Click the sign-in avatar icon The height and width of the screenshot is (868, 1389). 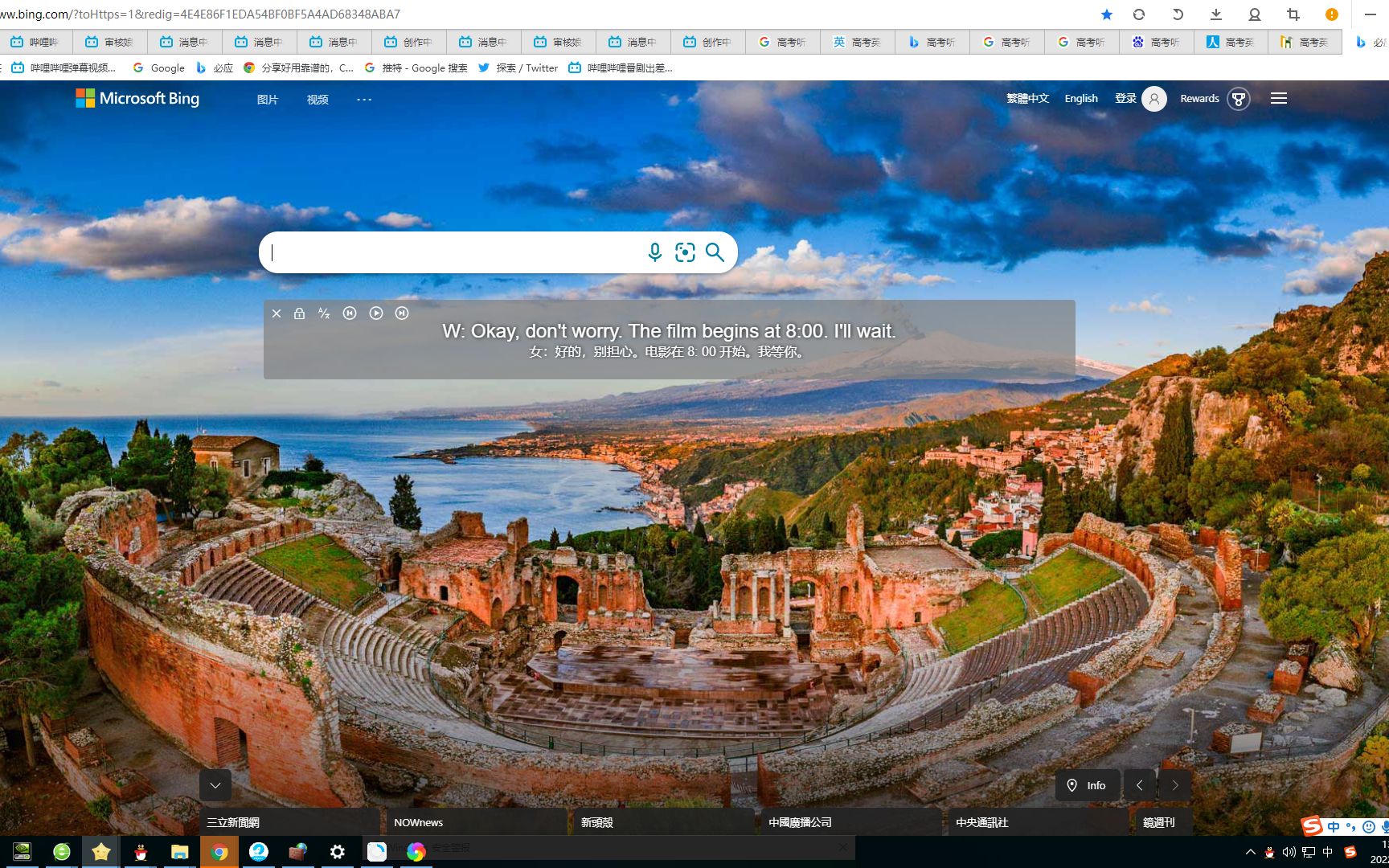click(1154, 99)
